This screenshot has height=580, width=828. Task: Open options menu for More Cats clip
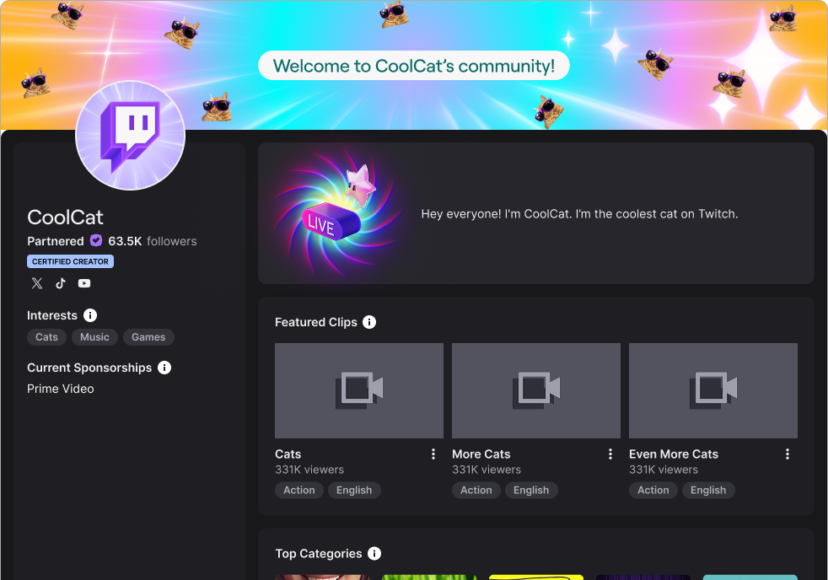610,454
